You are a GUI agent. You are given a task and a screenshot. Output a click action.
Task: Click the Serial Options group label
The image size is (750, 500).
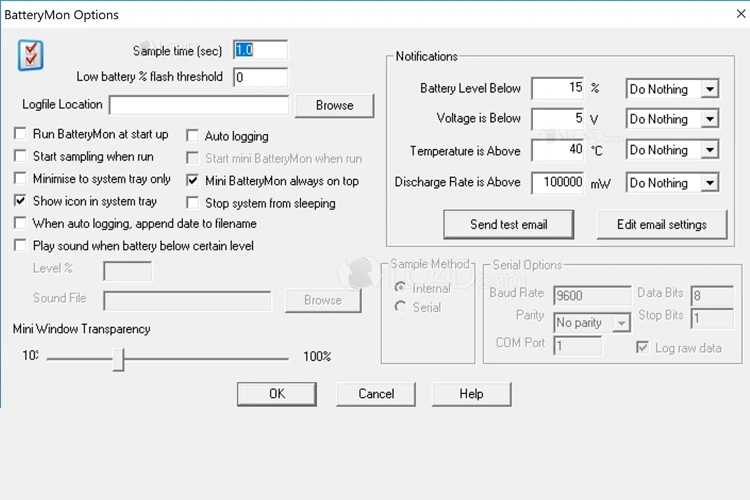click(x=527, y=265)
